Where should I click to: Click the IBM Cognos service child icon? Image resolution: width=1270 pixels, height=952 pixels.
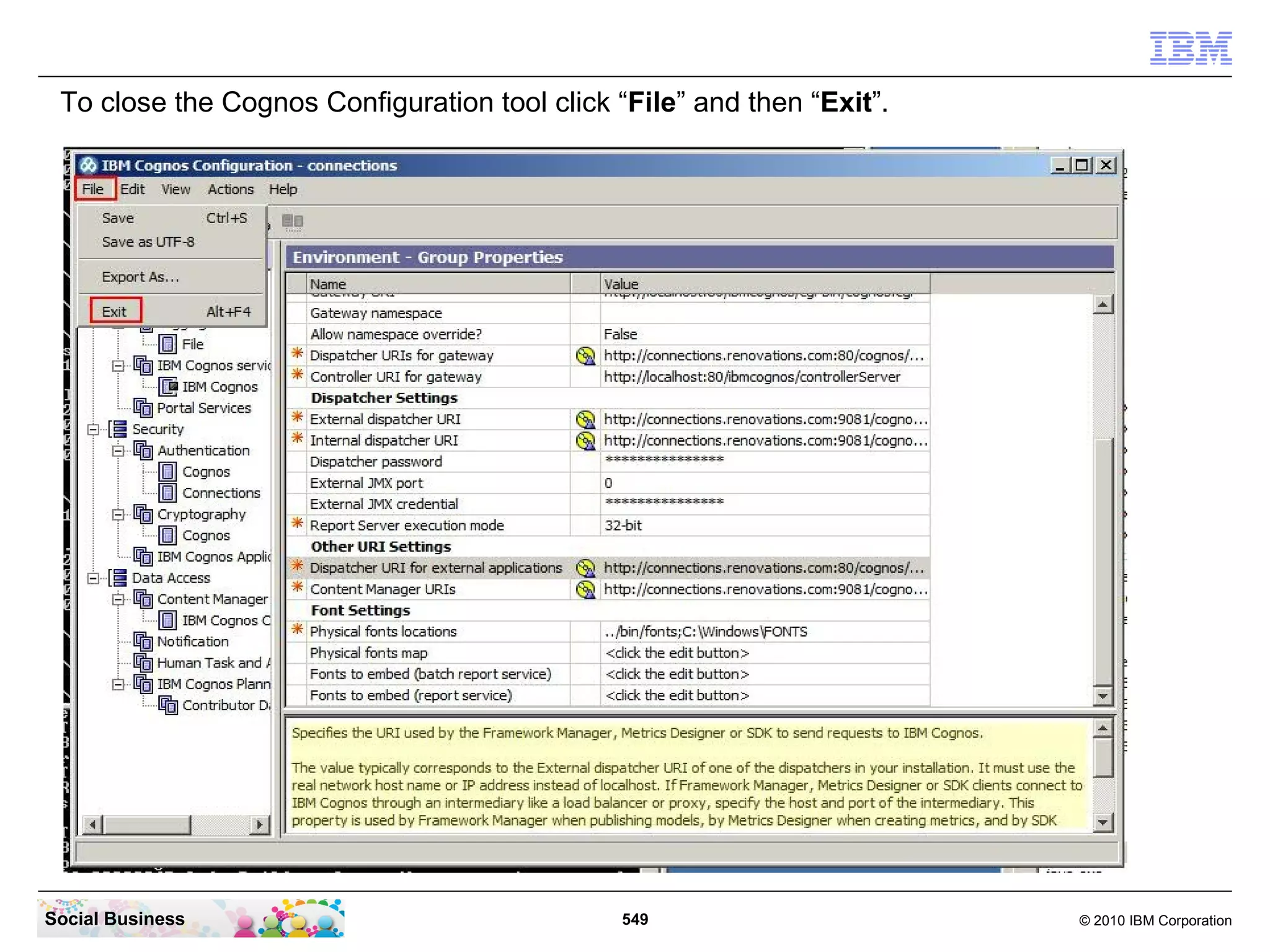167,387
